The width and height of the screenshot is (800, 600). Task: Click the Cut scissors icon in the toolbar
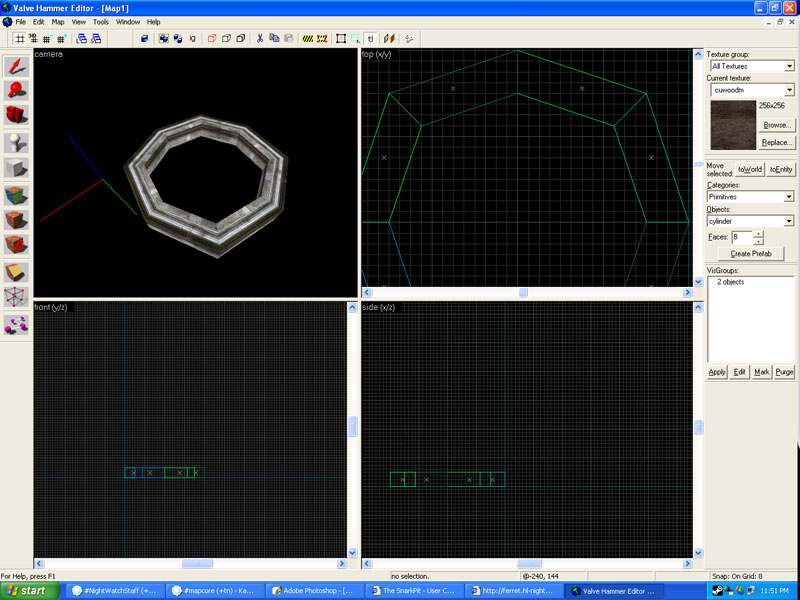click(x=260, y=39)
